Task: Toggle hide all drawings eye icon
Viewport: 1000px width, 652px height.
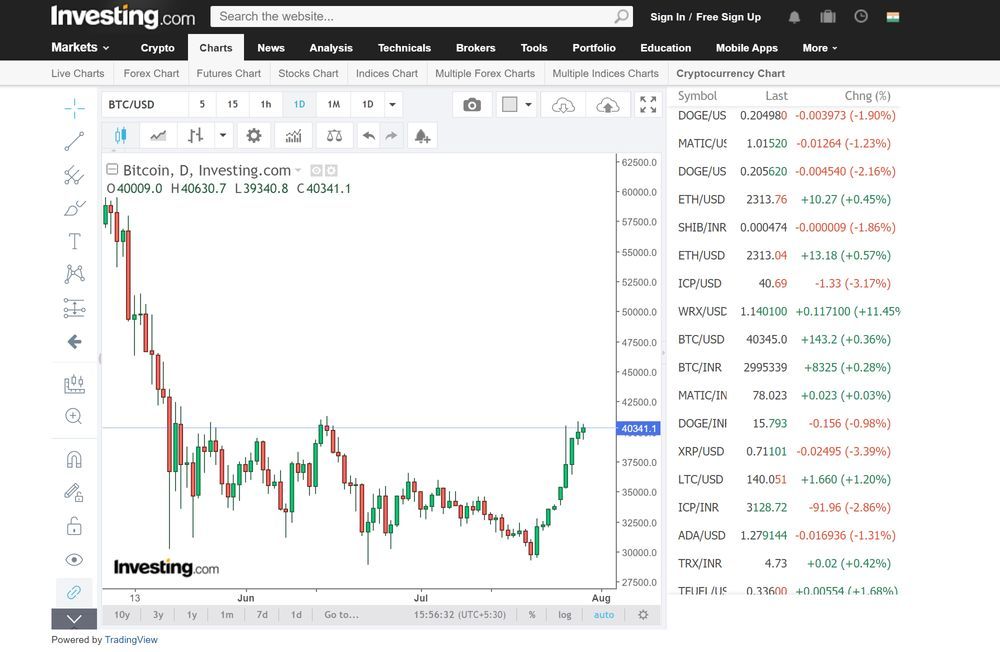Action: tap(74, 560)
